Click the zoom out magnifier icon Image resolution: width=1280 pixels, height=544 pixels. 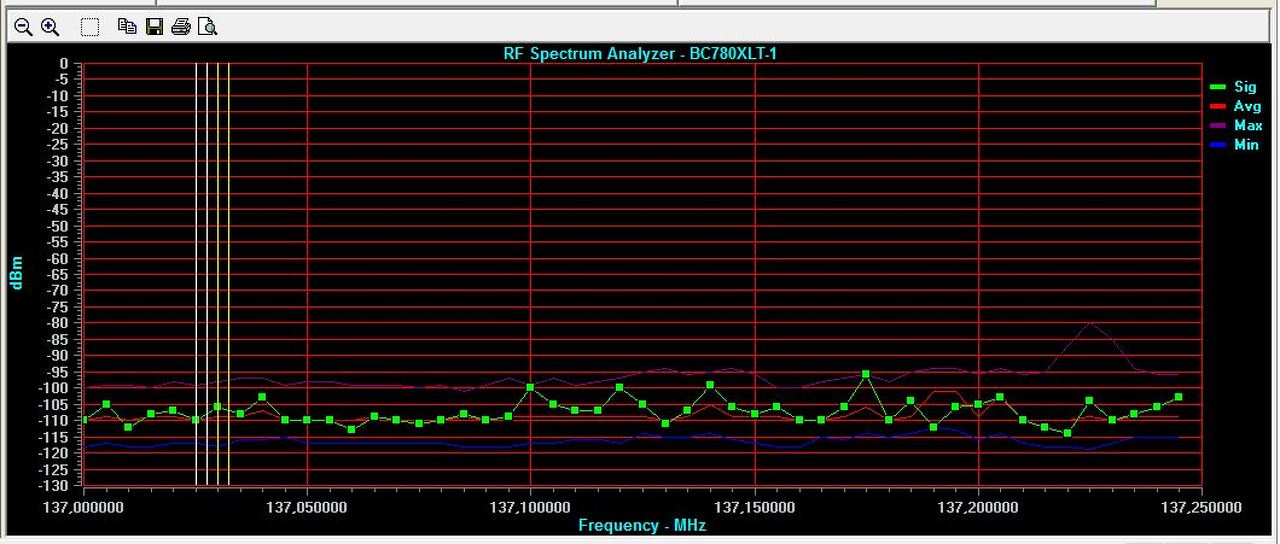click(23, 27)
